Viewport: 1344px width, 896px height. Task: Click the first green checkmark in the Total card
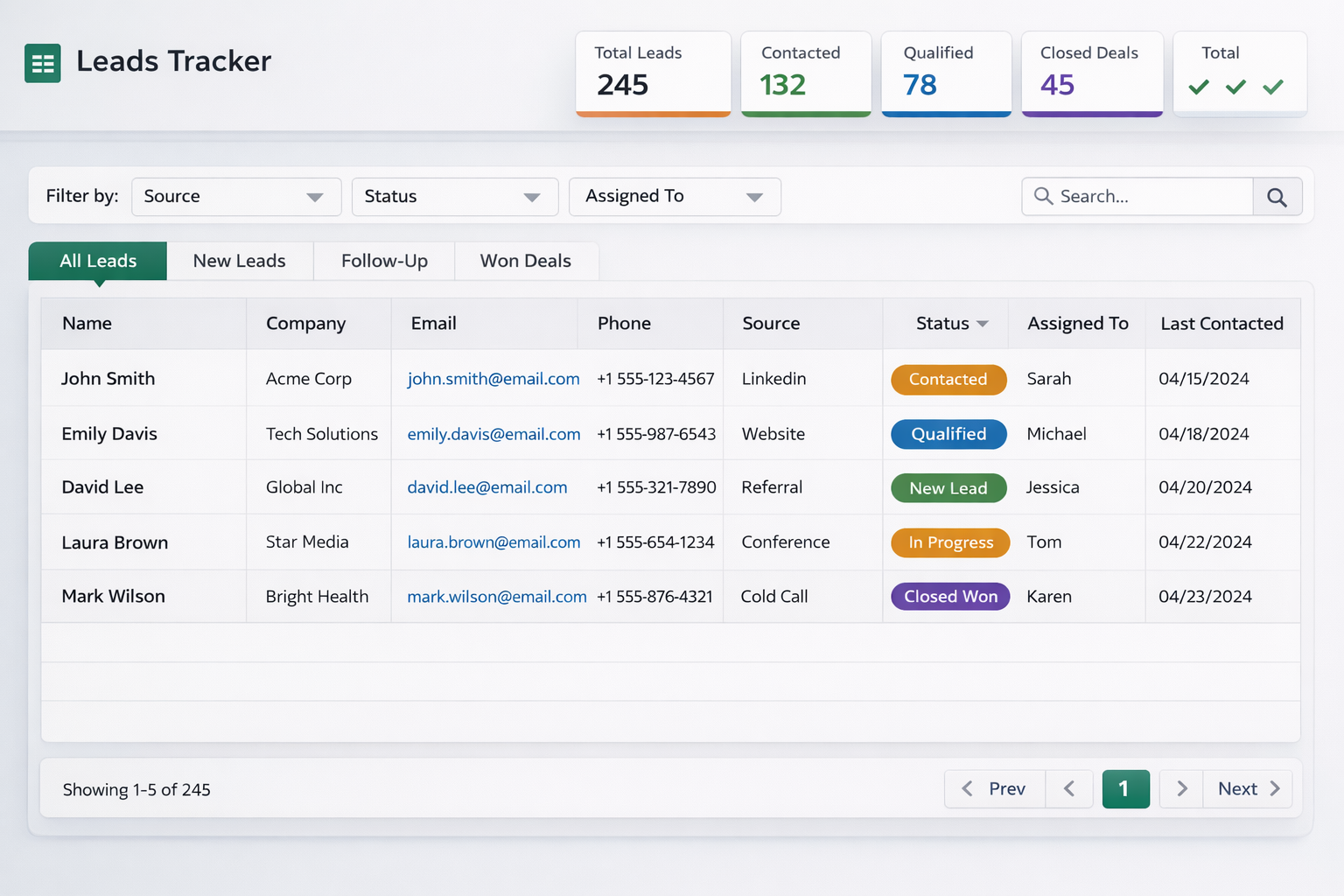(x=1199, y=87)
